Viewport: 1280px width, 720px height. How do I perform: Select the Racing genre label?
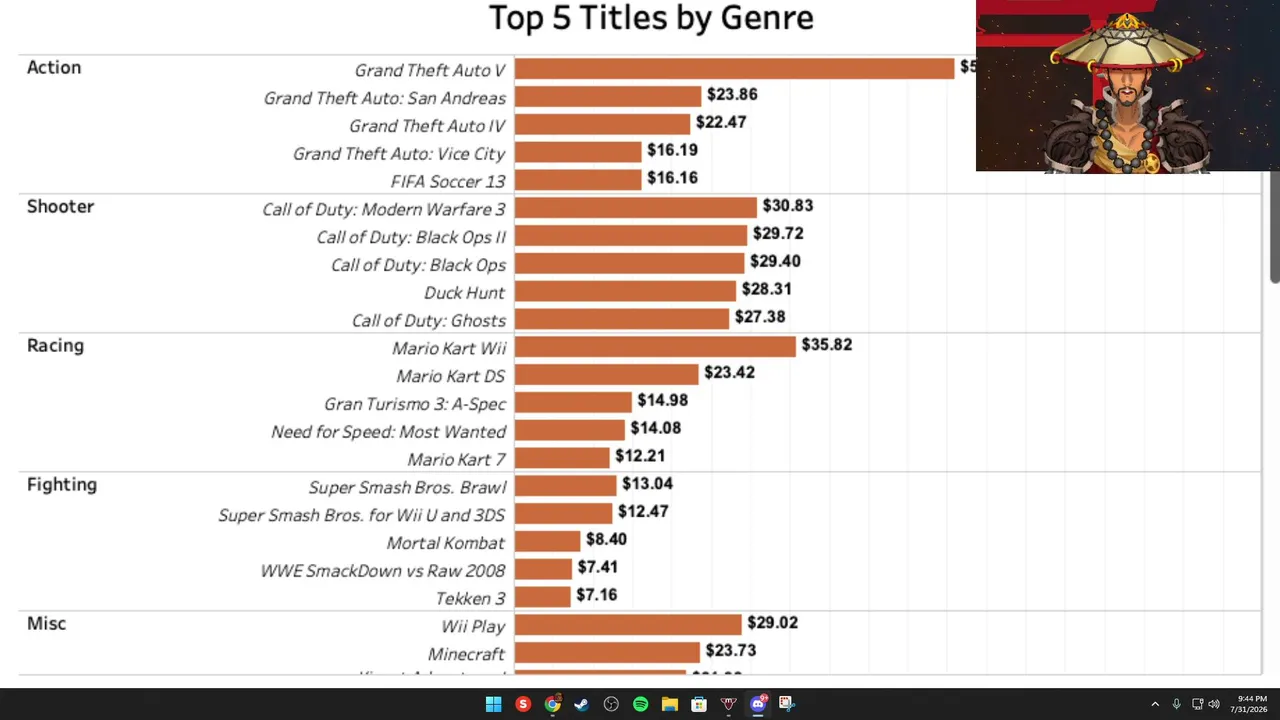point(55,345)
